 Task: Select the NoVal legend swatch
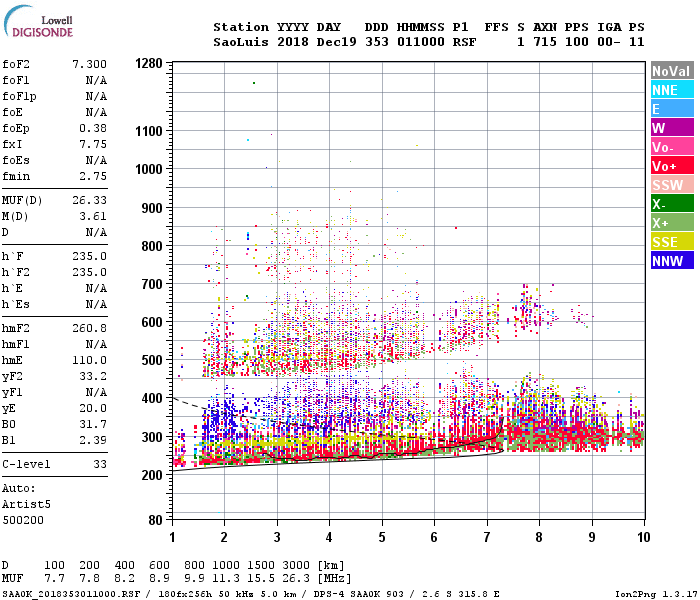coord(672,71)
